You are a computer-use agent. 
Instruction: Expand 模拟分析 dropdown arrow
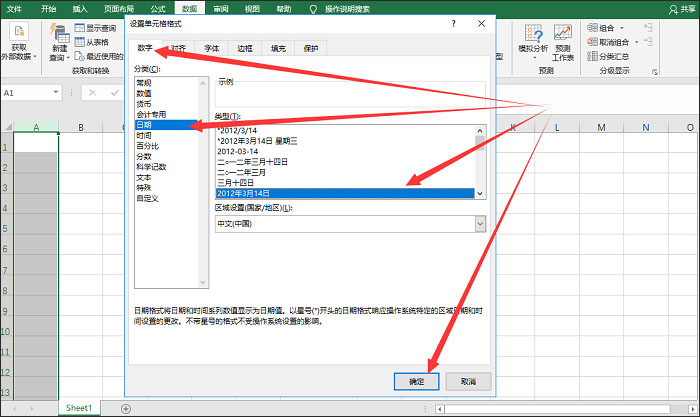click(x=534, y=58)
